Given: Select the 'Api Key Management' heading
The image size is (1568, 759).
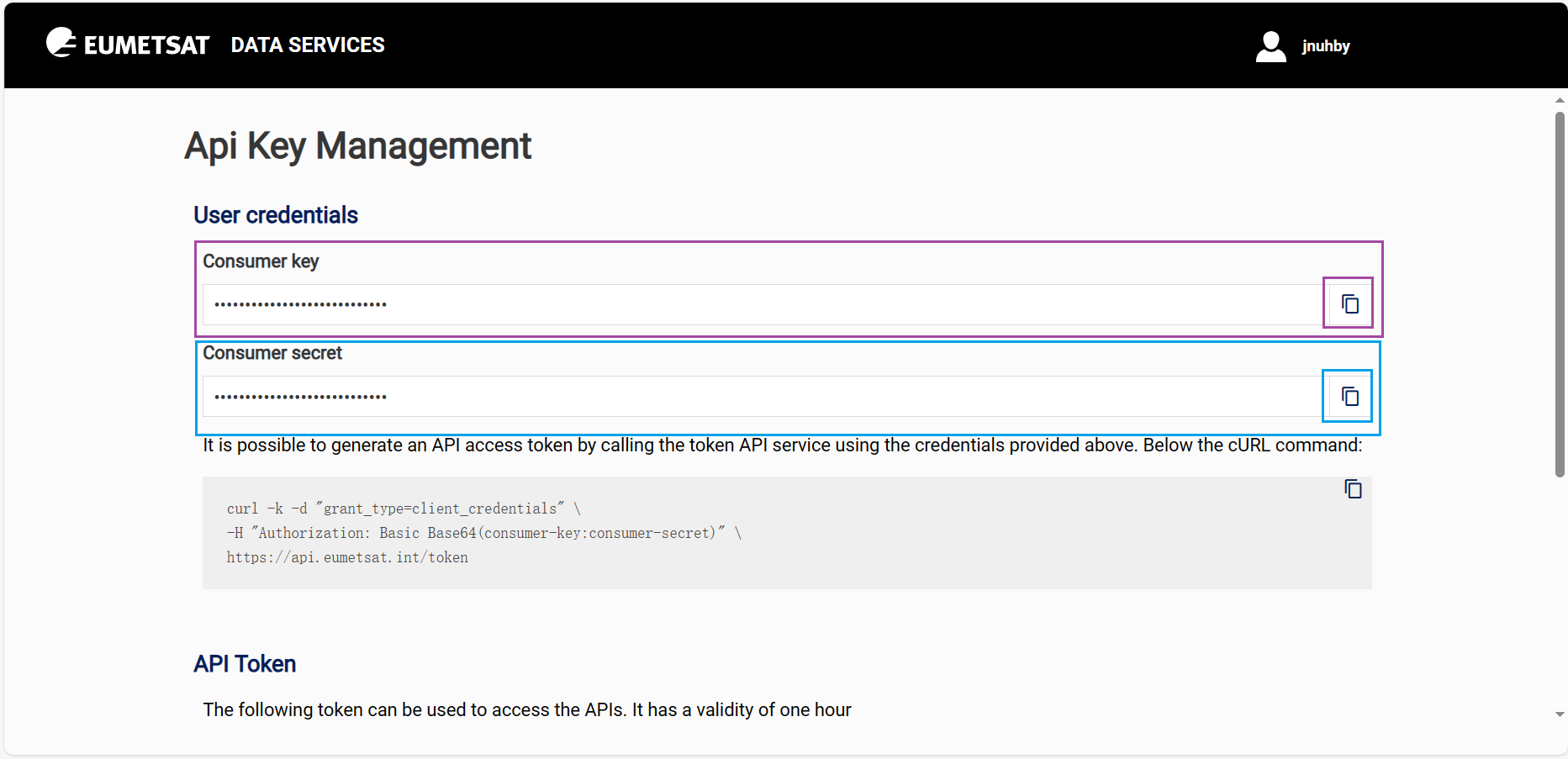Looking at the screenshot, I should click(358, 146).
